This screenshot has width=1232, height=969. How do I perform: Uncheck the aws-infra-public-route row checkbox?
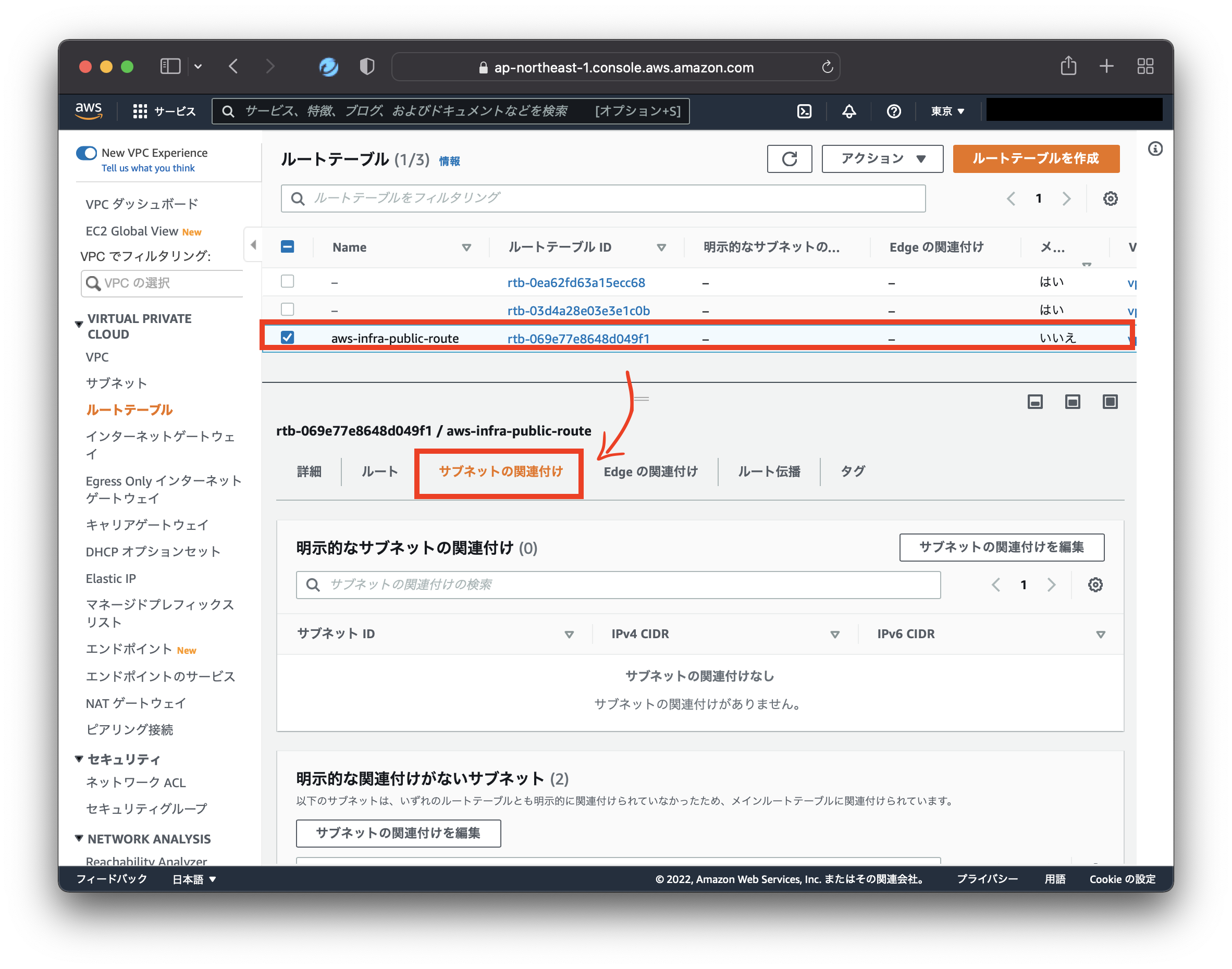[x=288, y=338]
